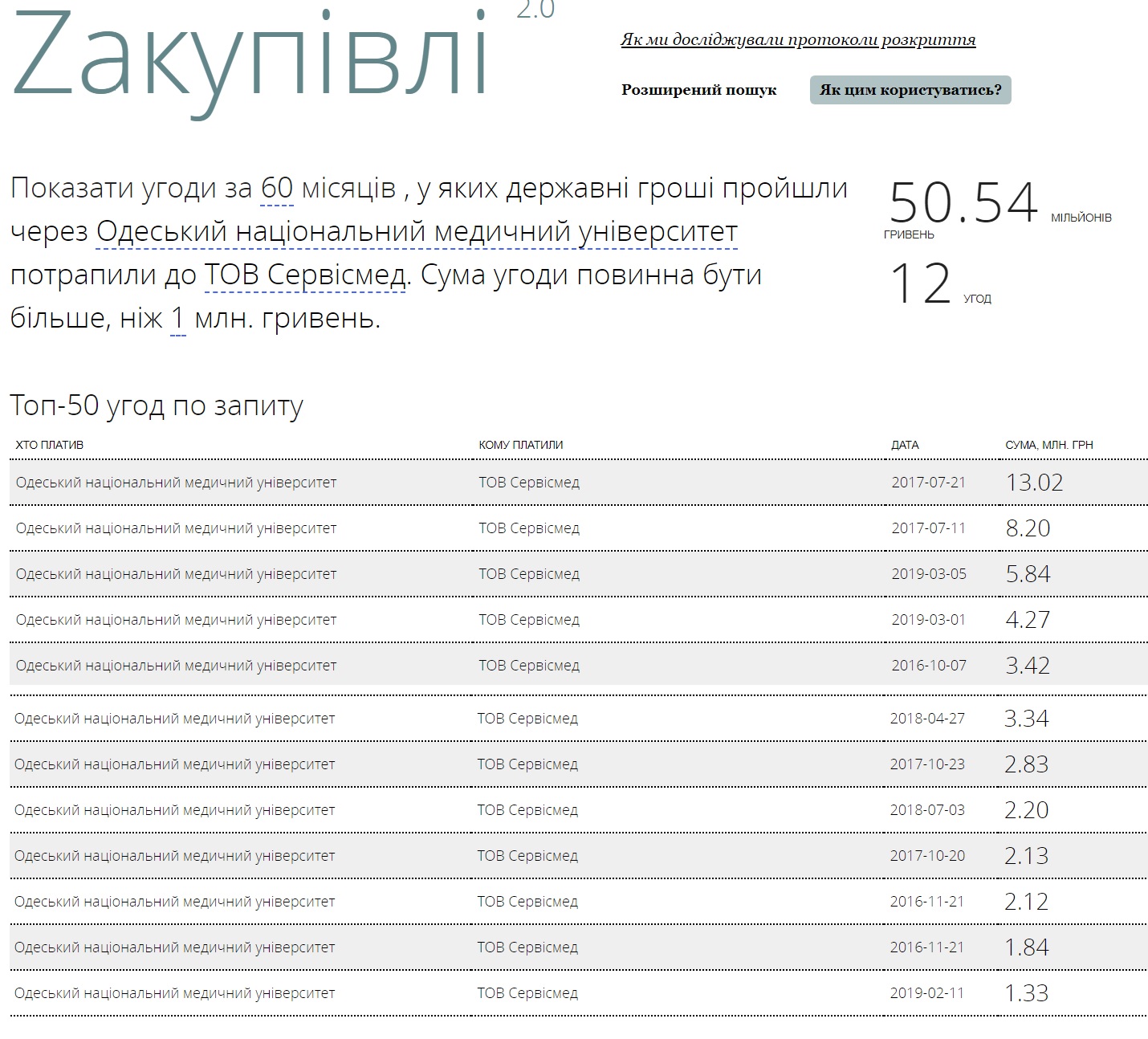Viewport: 1148px width, 1039px height.
Task: Select the deal dated 2017-07-11
Action: click(x=928, y=528)
